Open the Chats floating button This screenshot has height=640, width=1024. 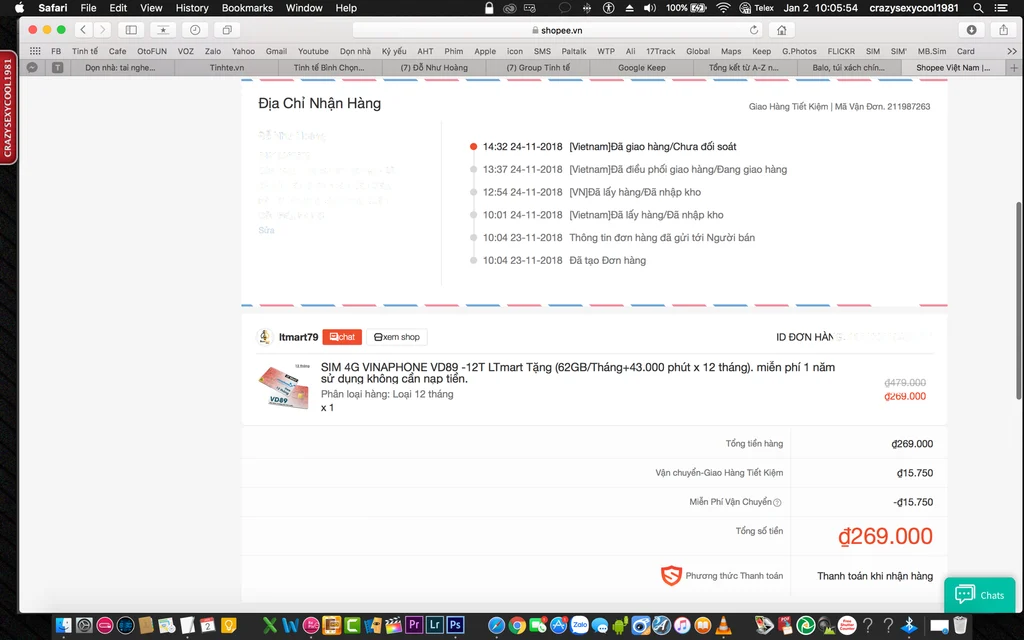(x=979, y=594)
